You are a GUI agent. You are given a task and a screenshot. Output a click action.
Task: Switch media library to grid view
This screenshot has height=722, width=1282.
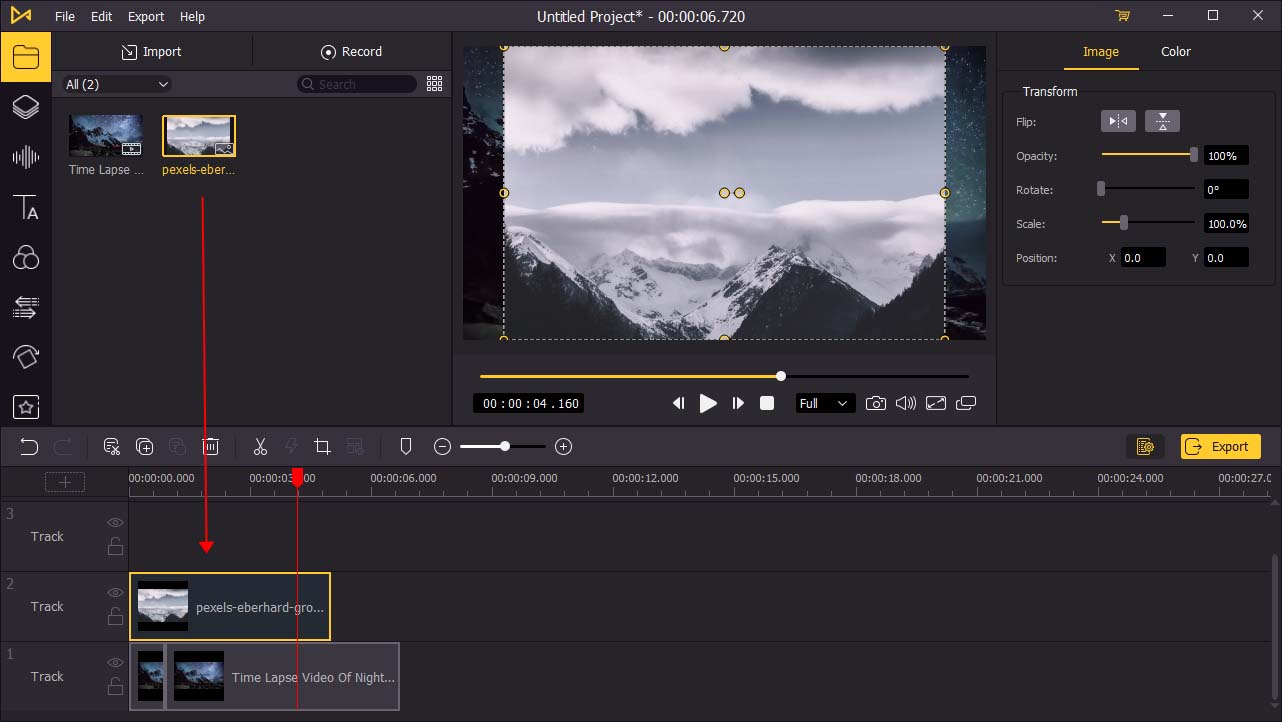(434, 84)
